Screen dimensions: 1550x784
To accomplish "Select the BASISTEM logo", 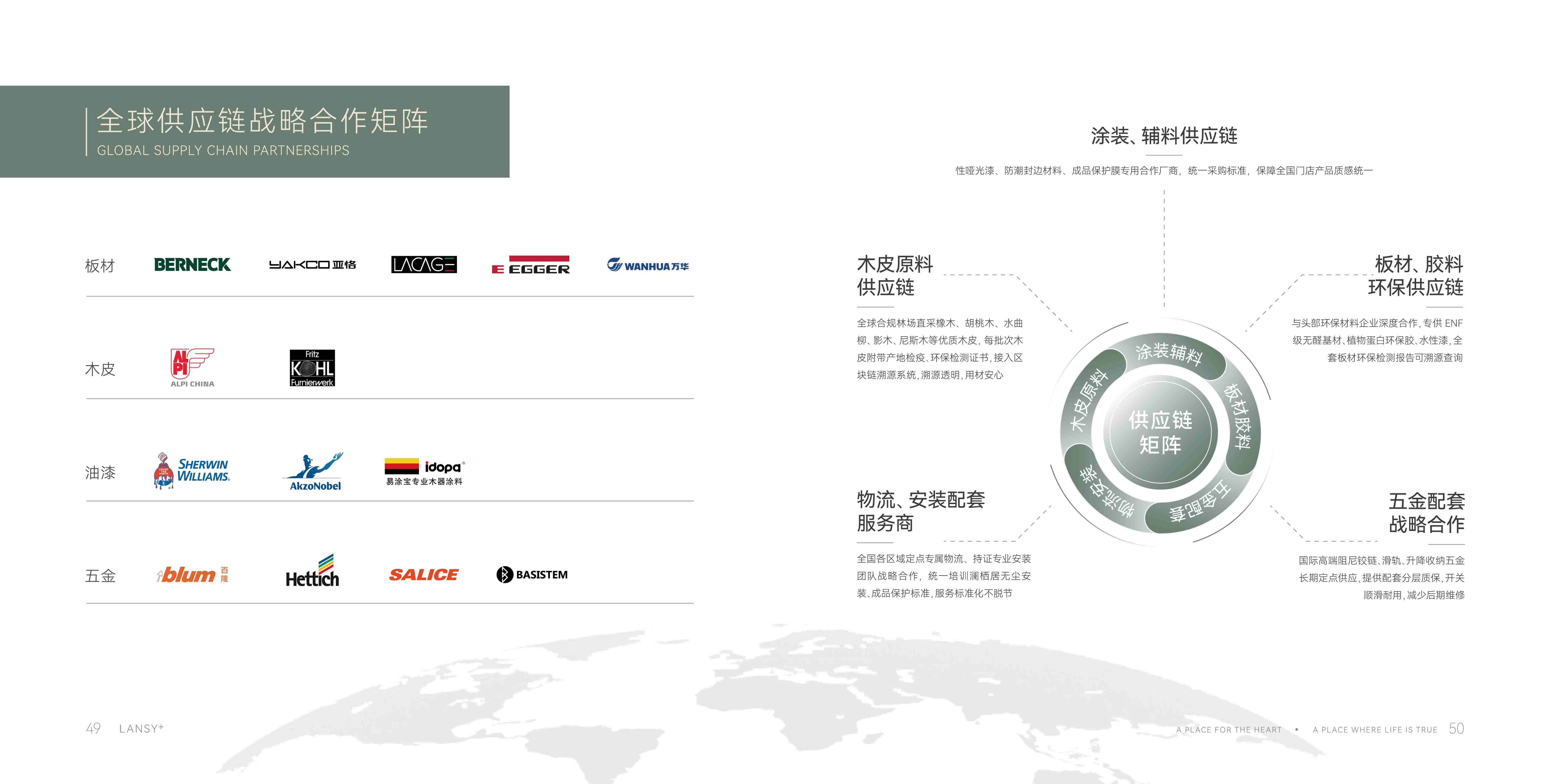I will (532, 575).
